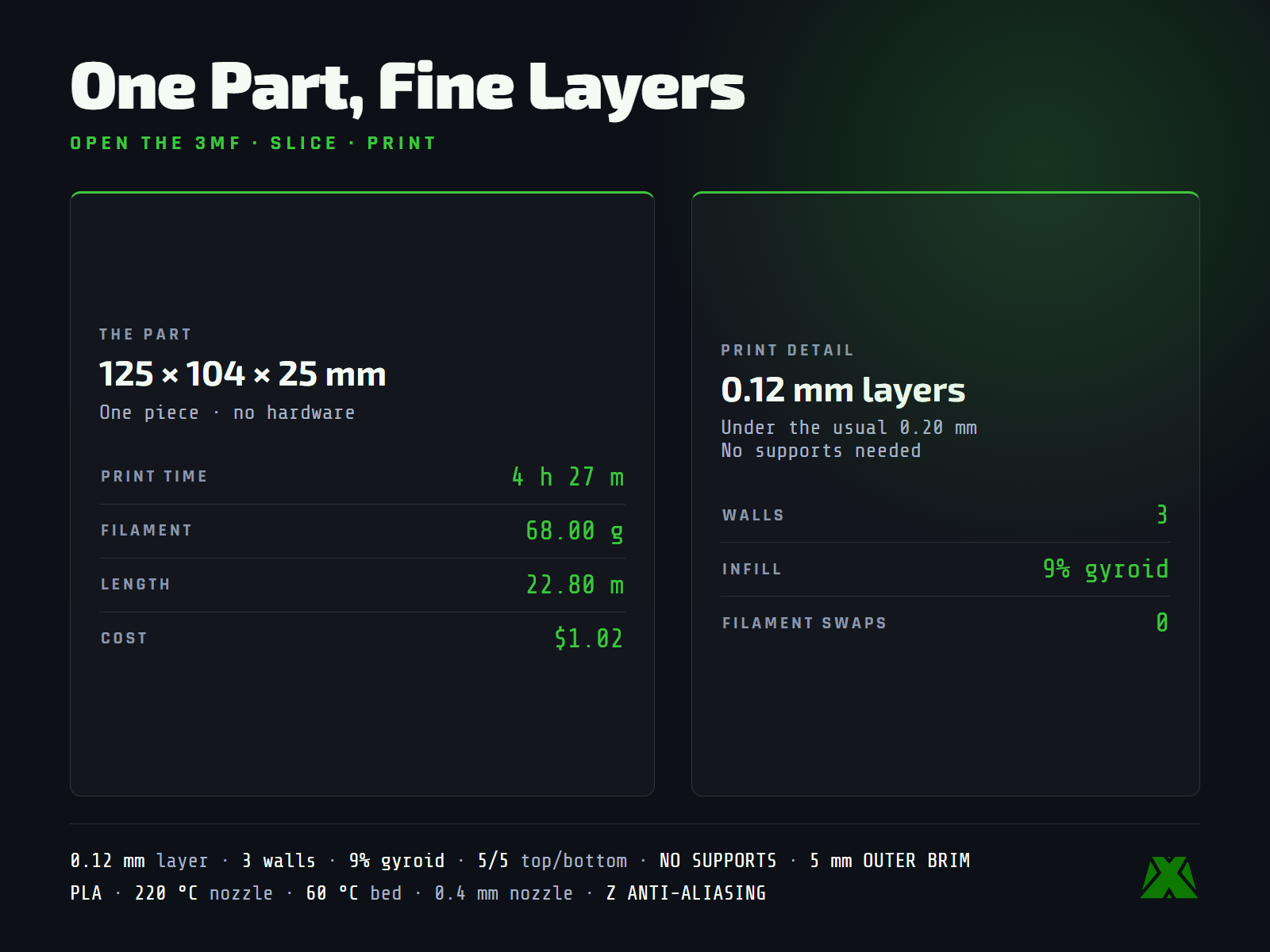This screenshot has width=1270, height=952.
Task: Select "220 °C nozzle" in the footer
Action: [x=204, y=893]
